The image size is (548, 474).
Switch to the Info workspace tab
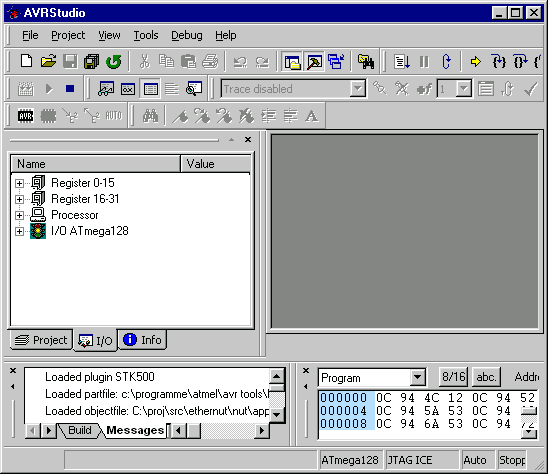pos(143,340)
